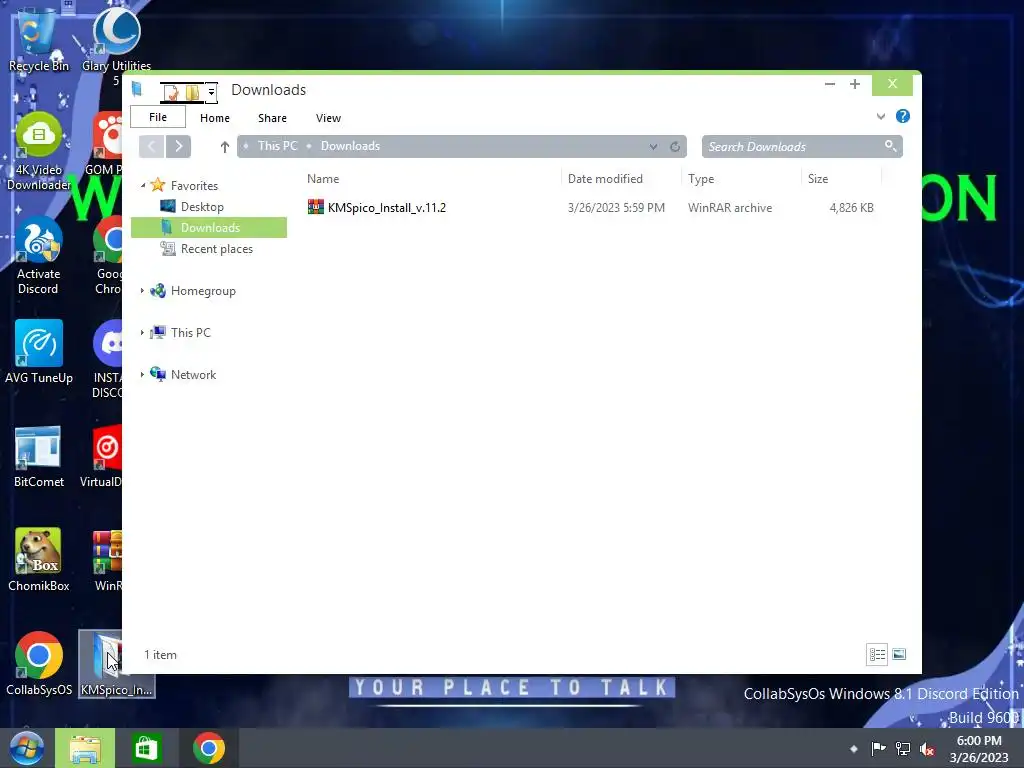Go forward in Explorer
Image resolution: width=1024 pixels, height=768 pixels.
[x=178, y=146]
